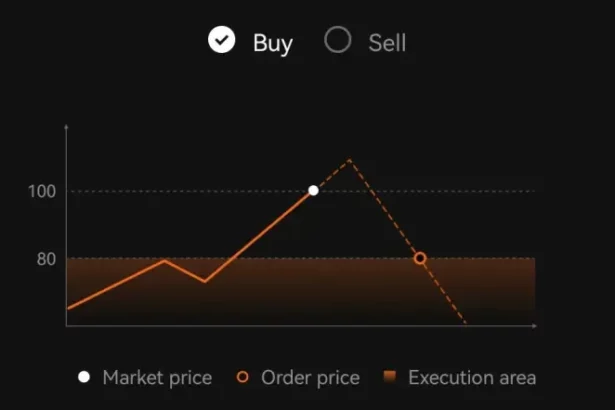This screenshot has width=615, height=410.
Task: Click the arrow at the horizontal axis end
Action: click(534, 326)
